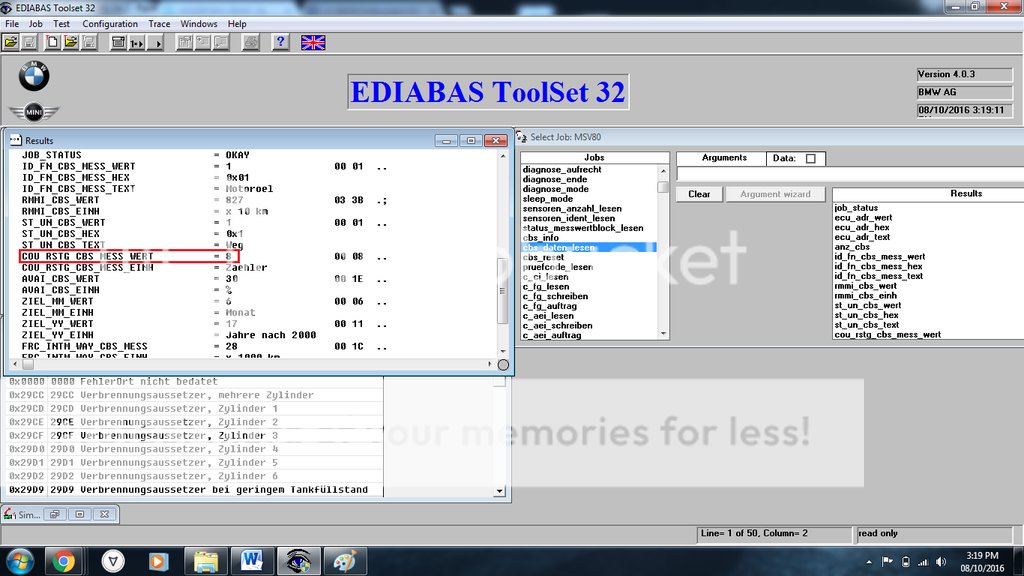
Task: Select pruefcode_lesen job
Action: (558, 267)
